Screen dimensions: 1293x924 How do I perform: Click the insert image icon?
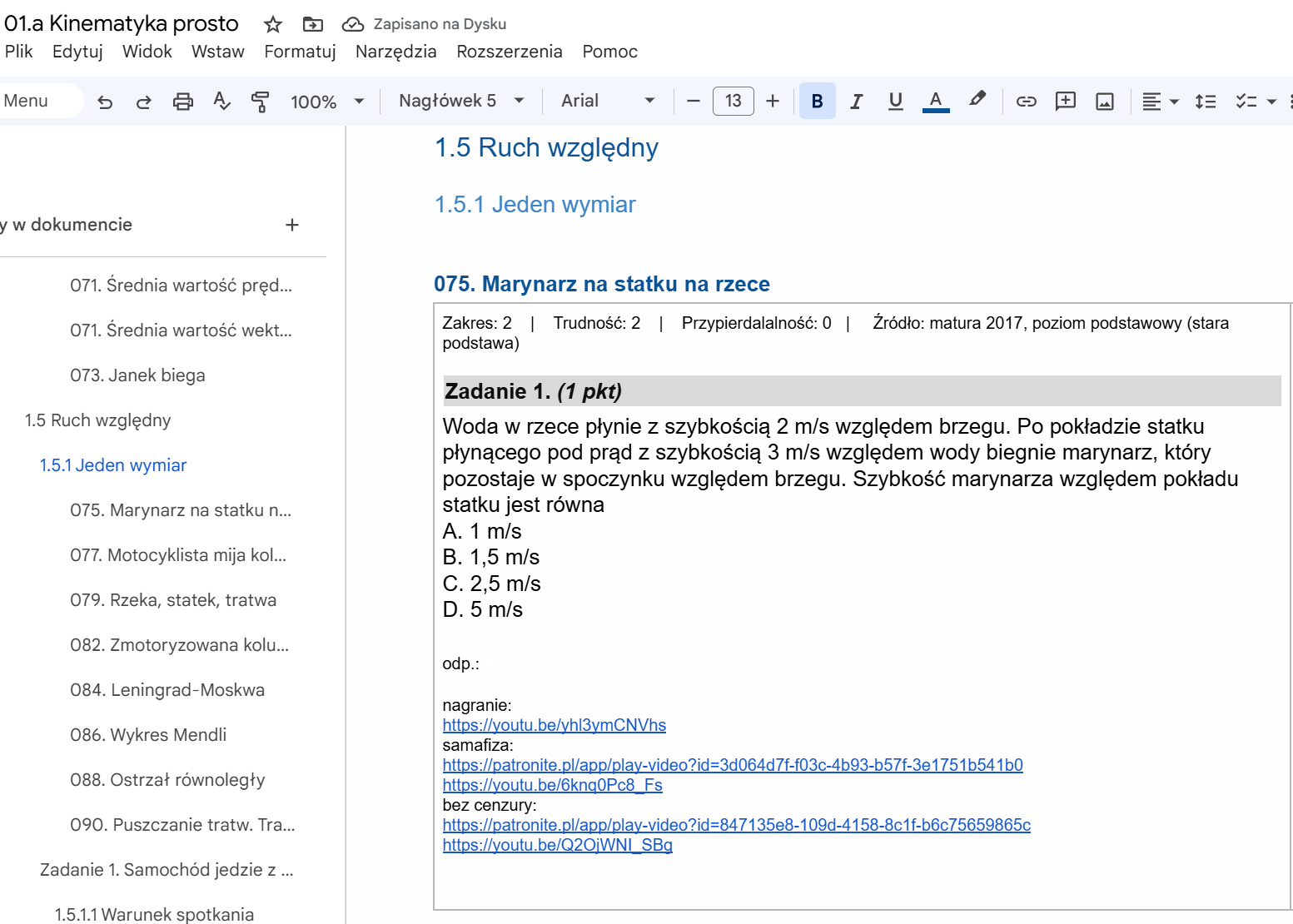(1104, 102)
